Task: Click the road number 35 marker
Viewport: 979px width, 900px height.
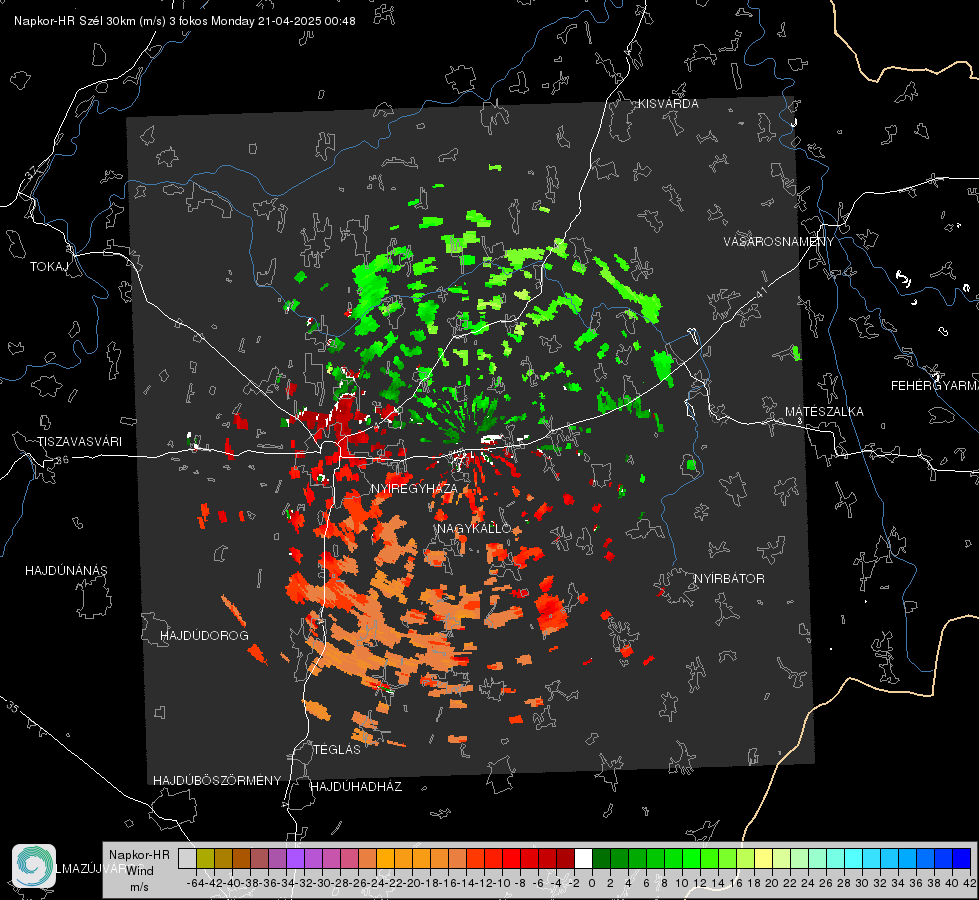Action: click(x=12, y=706)
